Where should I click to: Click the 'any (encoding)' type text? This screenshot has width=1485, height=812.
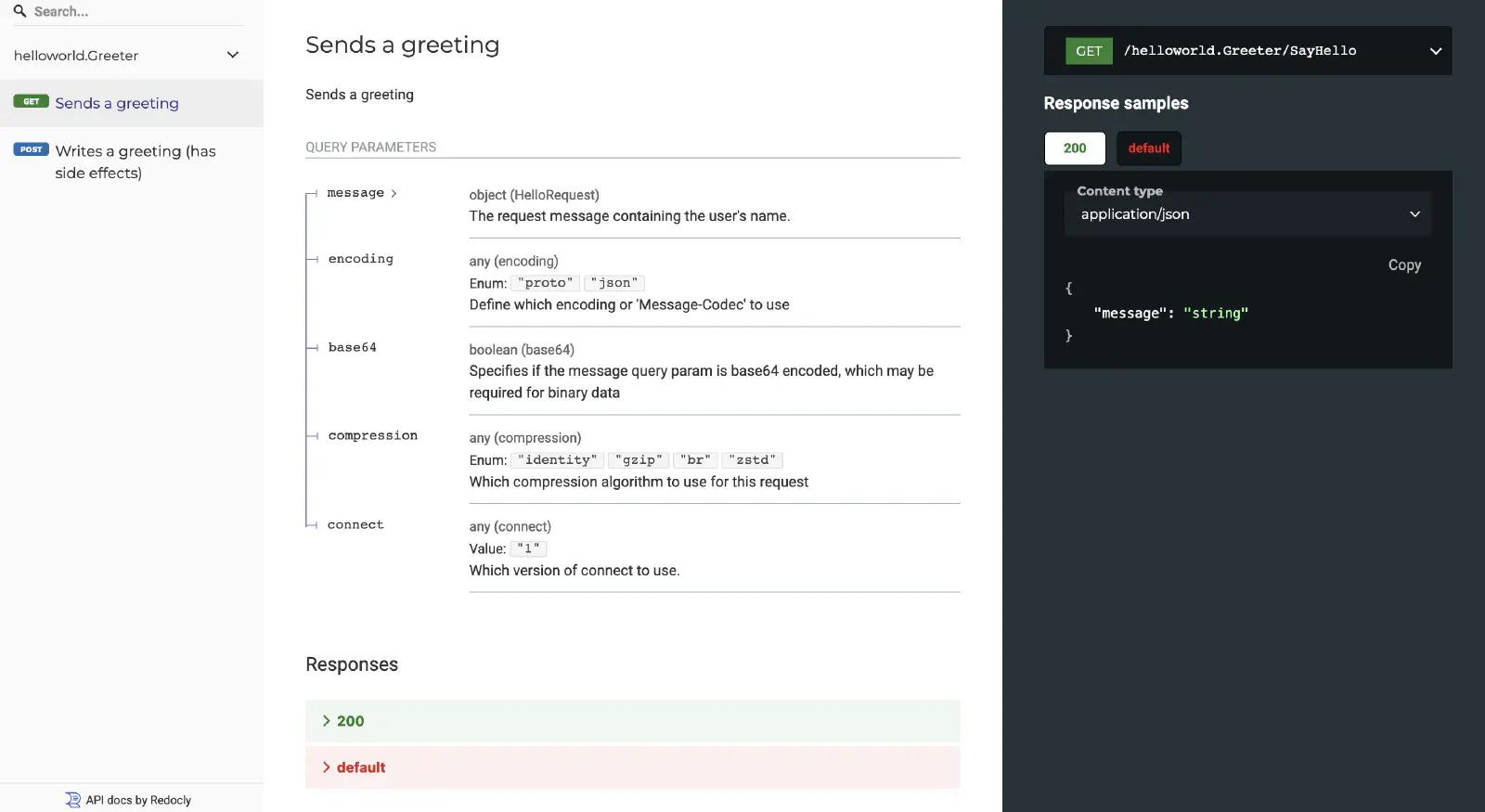tap(513, 262)
